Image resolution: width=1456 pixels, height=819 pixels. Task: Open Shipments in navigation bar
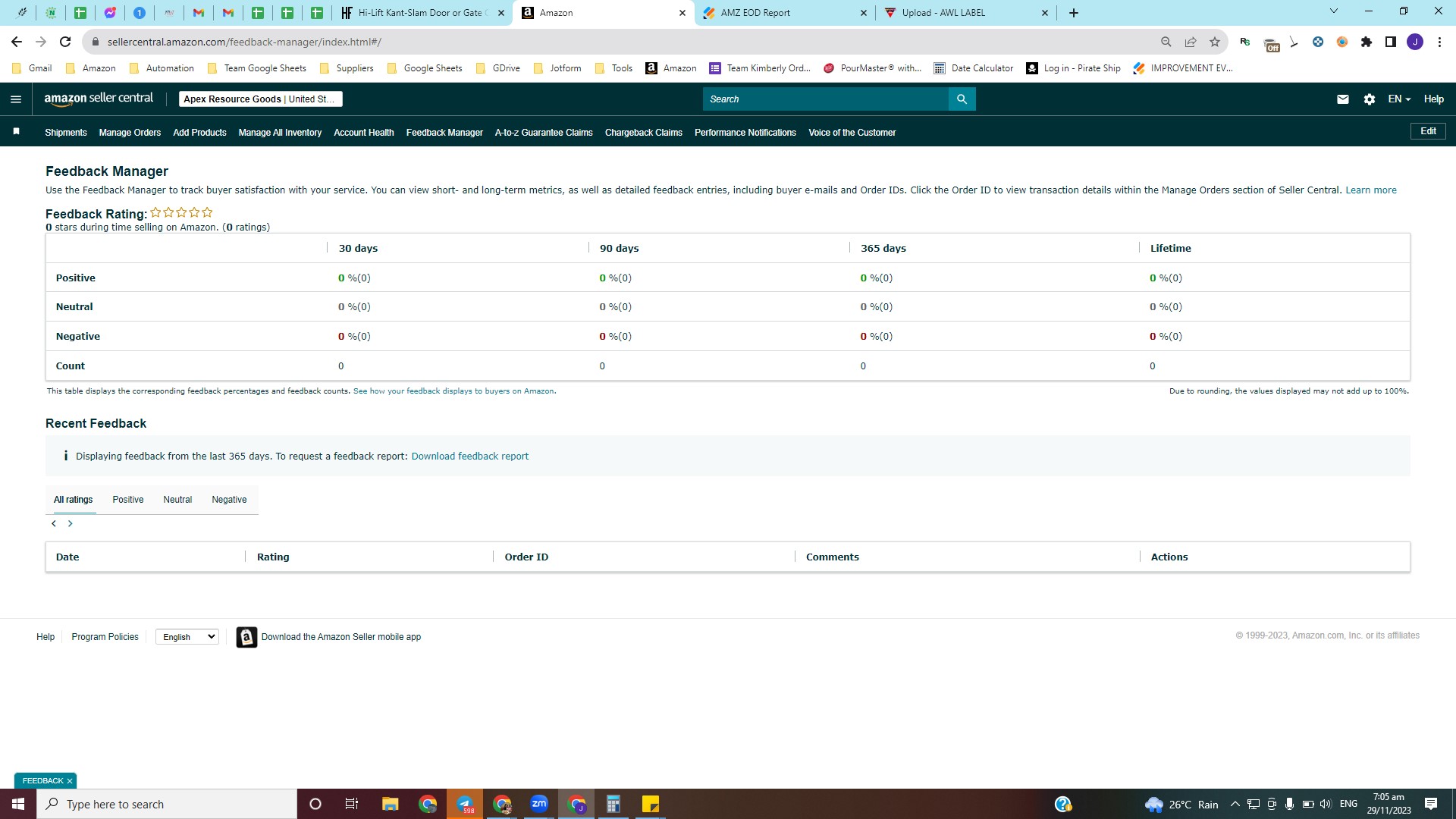click(x=66, y=133)
